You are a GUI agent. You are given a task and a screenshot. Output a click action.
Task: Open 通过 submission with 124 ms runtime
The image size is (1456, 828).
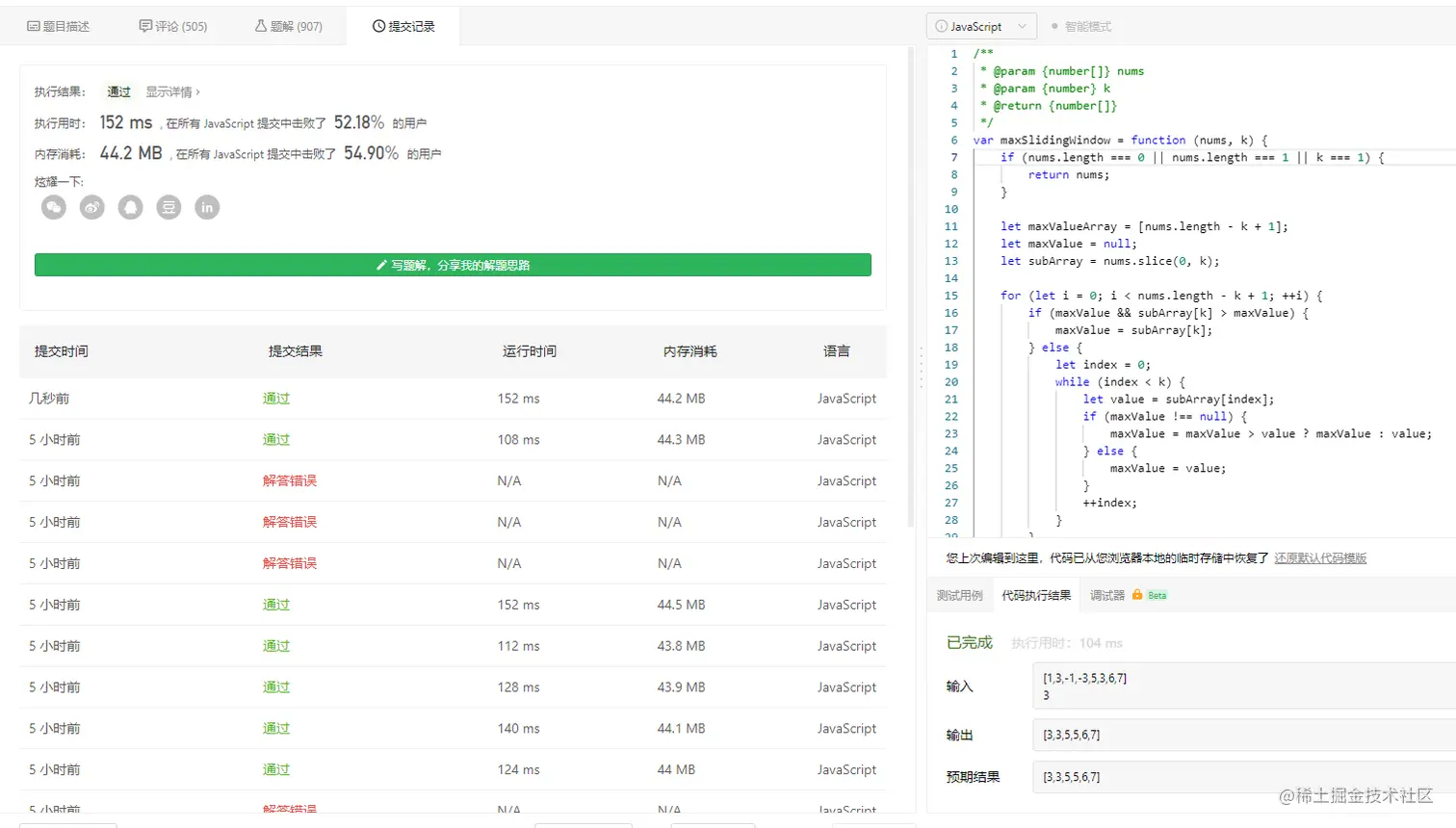pyautogui.click(x=276, y=770)
